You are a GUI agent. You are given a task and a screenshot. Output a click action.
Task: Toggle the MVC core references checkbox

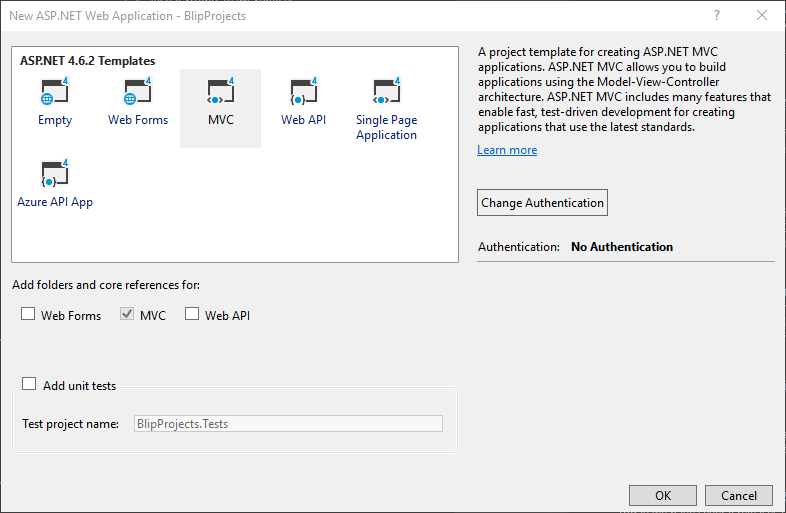click(127, 314)
